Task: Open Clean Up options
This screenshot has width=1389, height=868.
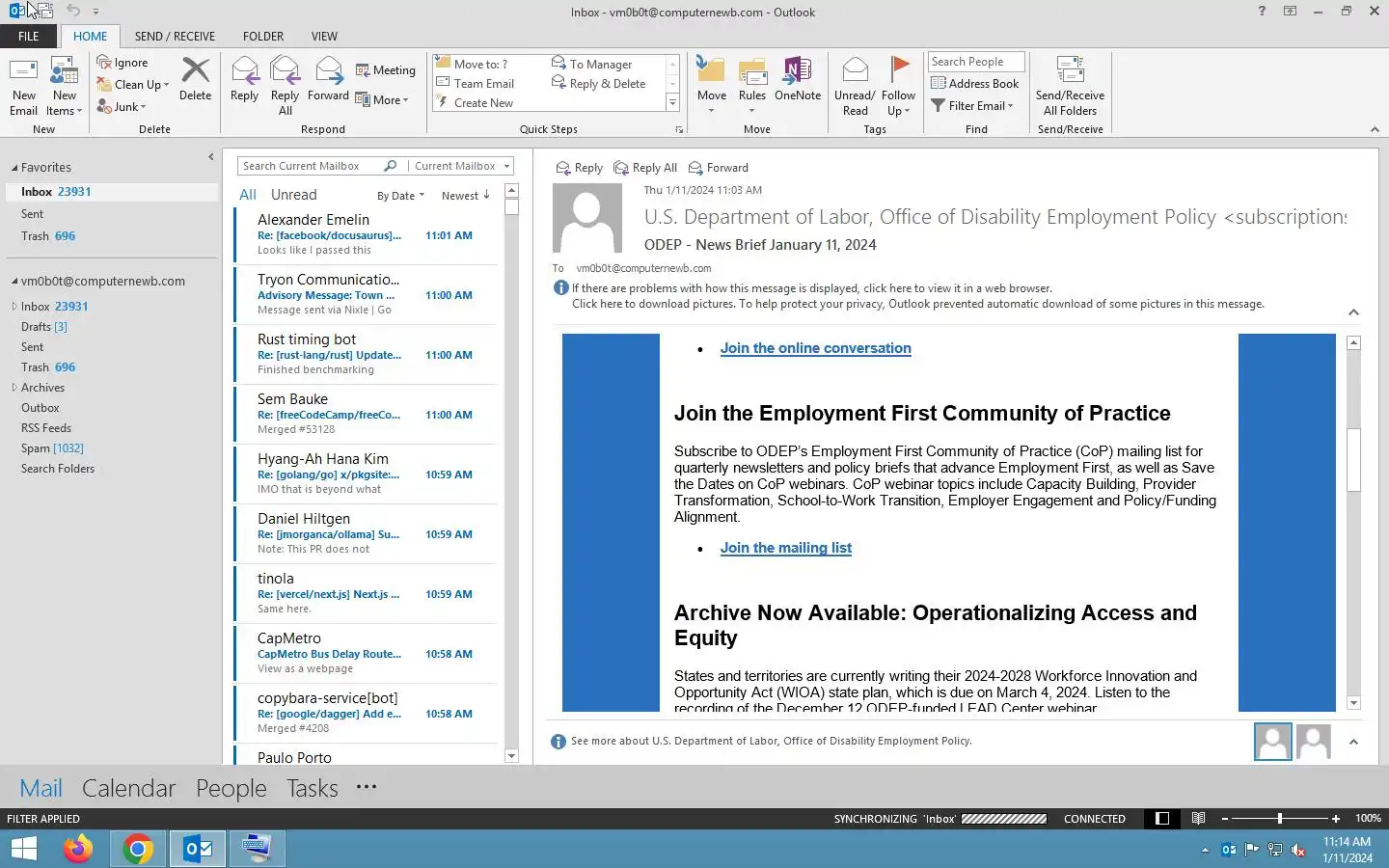Action: tap(133, 84)
